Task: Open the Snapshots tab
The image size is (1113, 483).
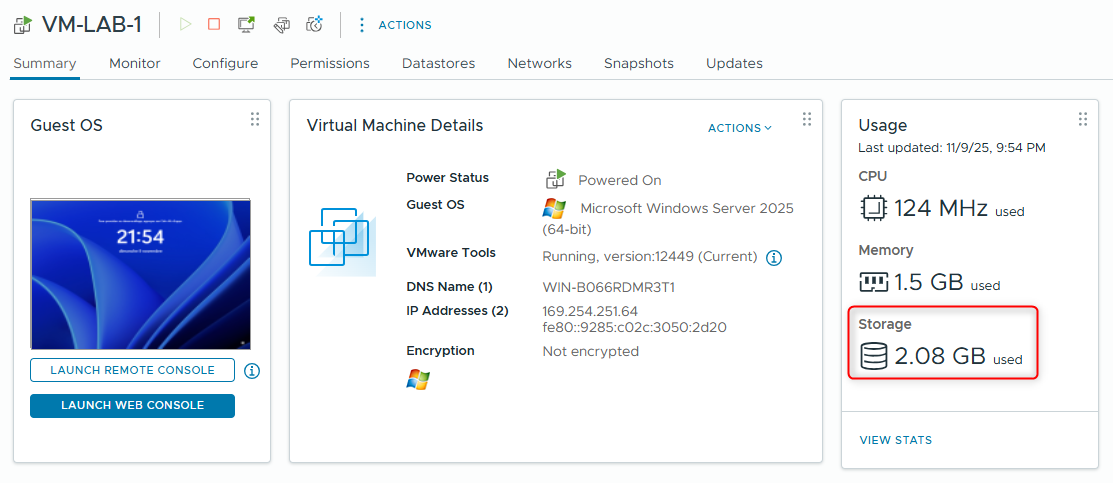Action: click(639, 63)
